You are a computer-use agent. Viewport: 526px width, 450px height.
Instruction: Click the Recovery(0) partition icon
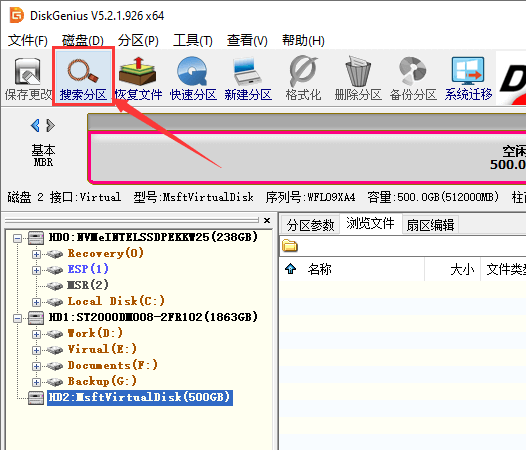coord(55,254)
